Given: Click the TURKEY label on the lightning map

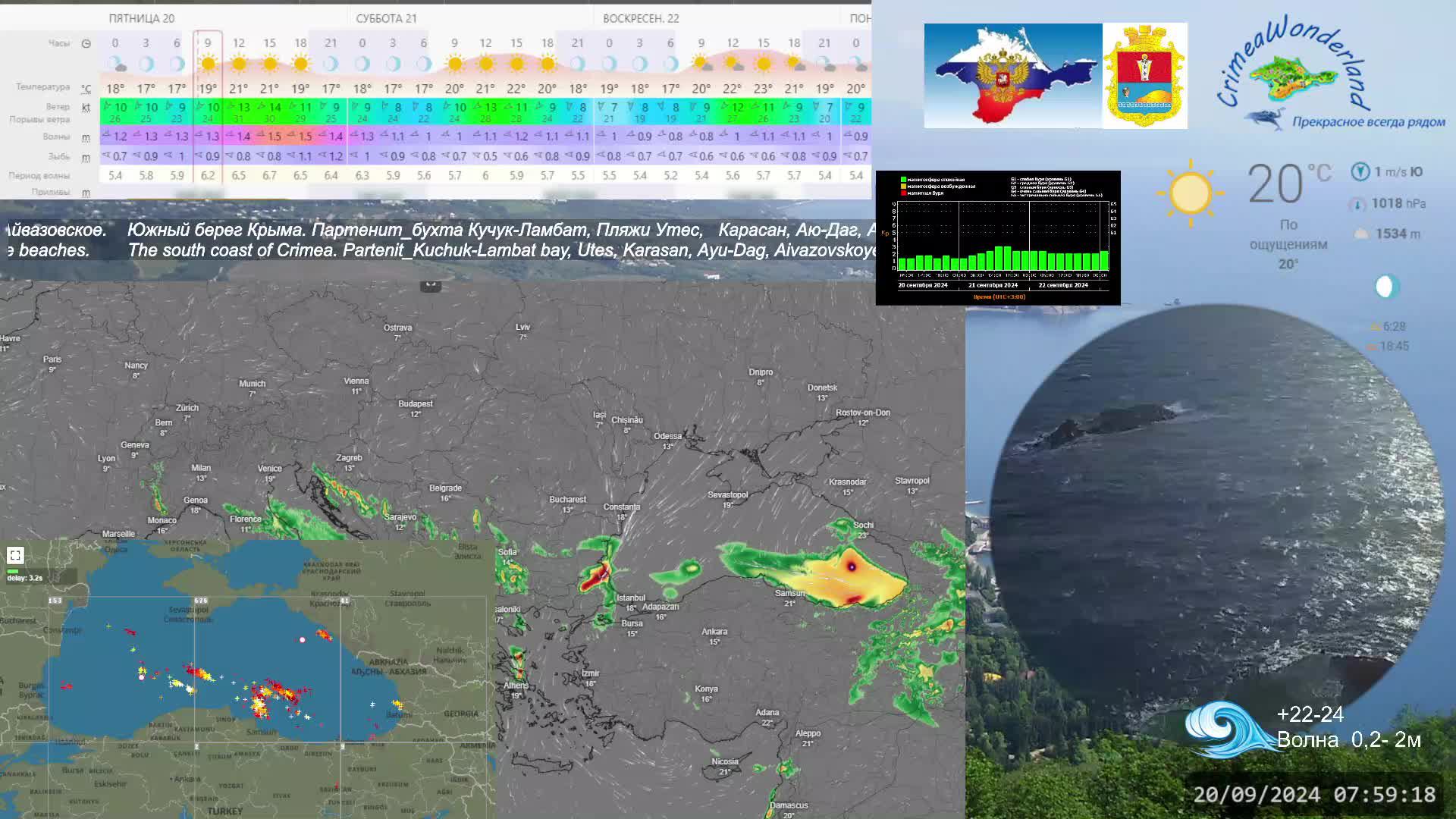Looking at the screenshot, I should tap(225, 811).
